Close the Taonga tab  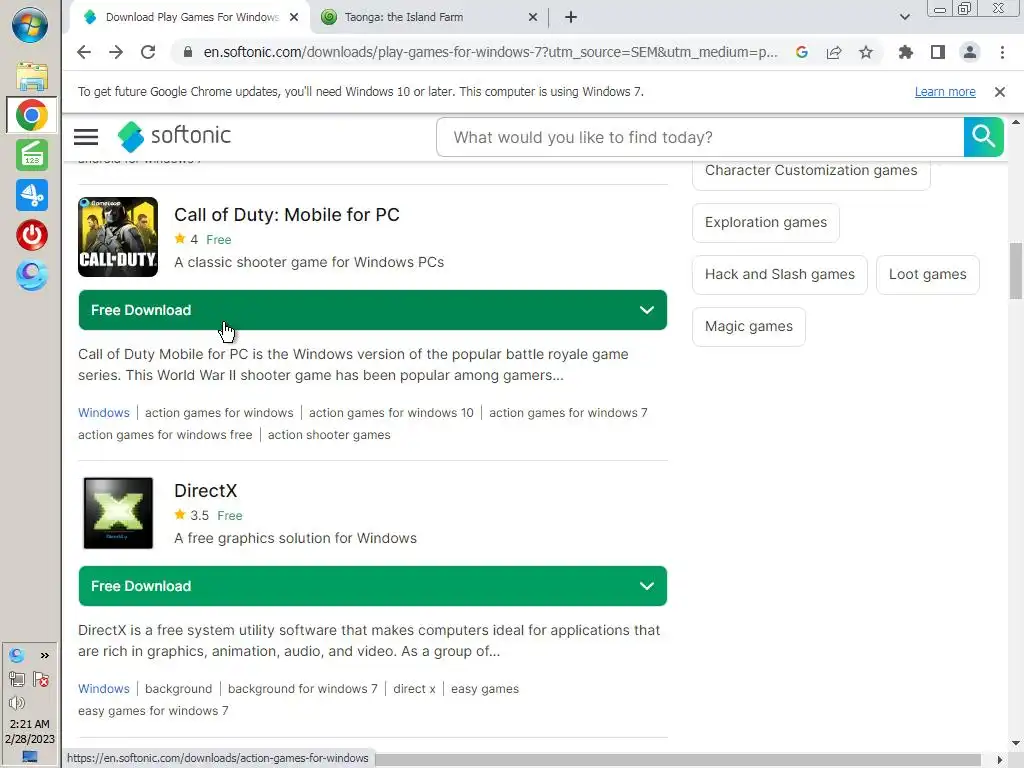pos(533,17)
